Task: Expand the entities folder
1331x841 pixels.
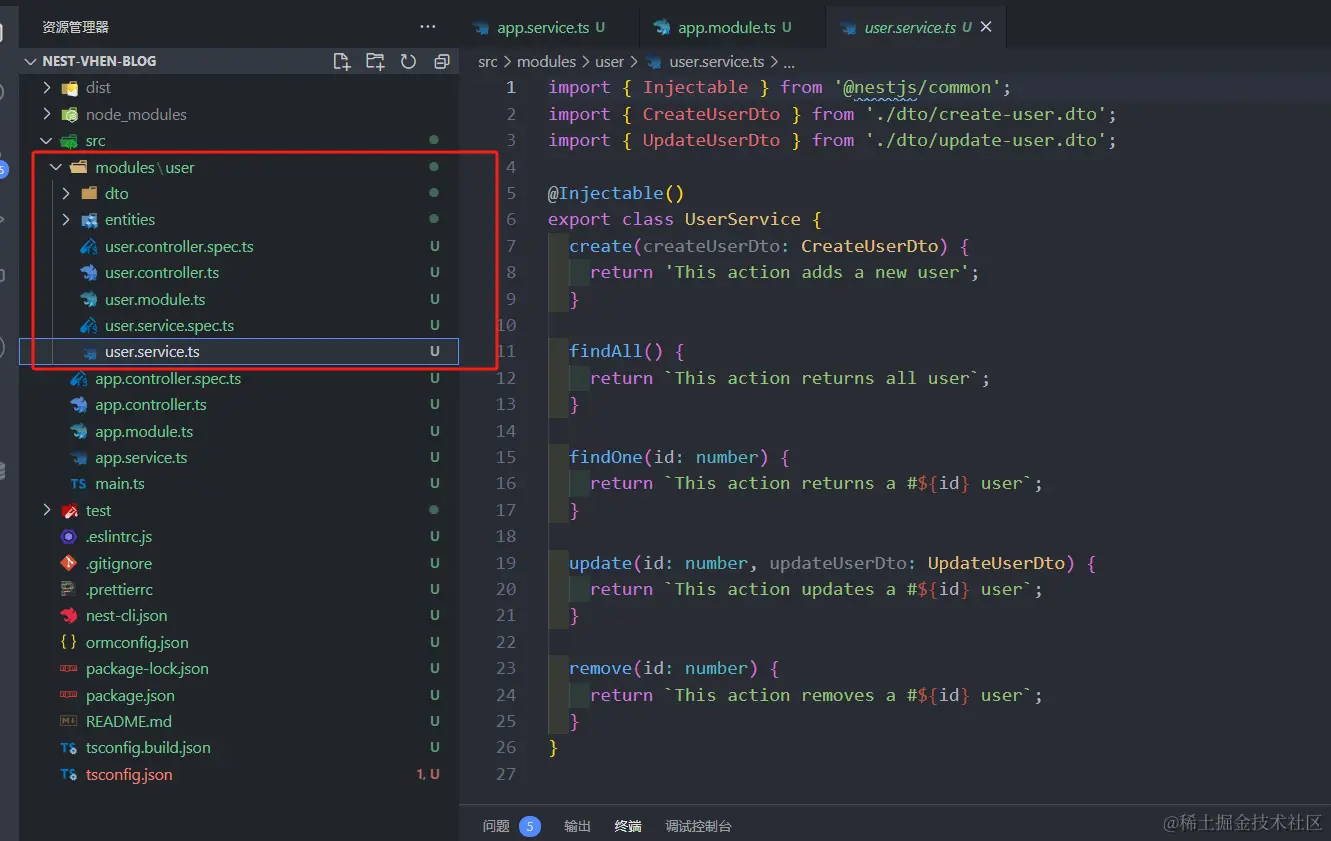Action: pos(67,220)
